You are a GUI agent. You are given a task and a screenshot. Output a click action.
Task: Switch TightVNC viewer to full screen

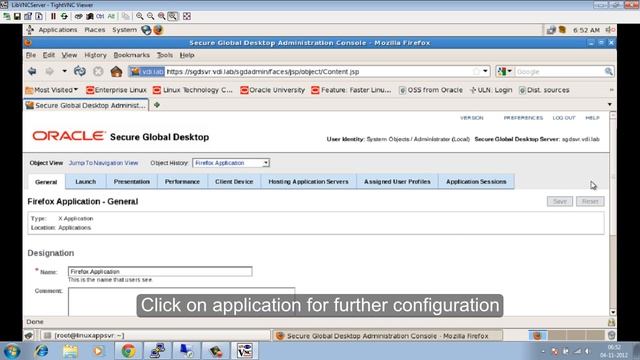coord(187,16)
